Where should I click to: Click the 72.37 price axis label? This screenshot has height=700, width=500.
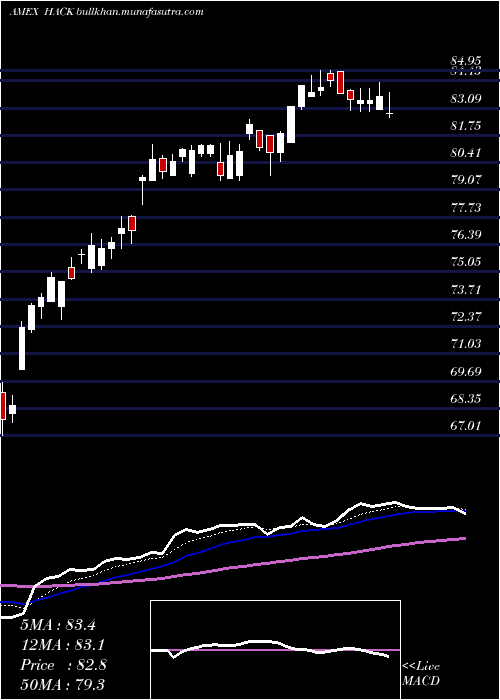click(x=466, y=317)
